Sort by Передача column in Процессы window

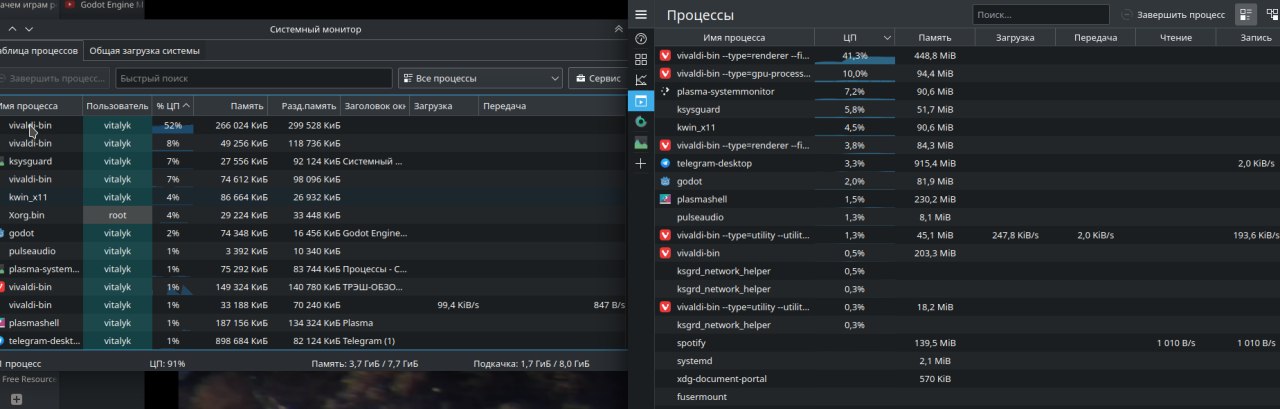tap(1096, 37)
